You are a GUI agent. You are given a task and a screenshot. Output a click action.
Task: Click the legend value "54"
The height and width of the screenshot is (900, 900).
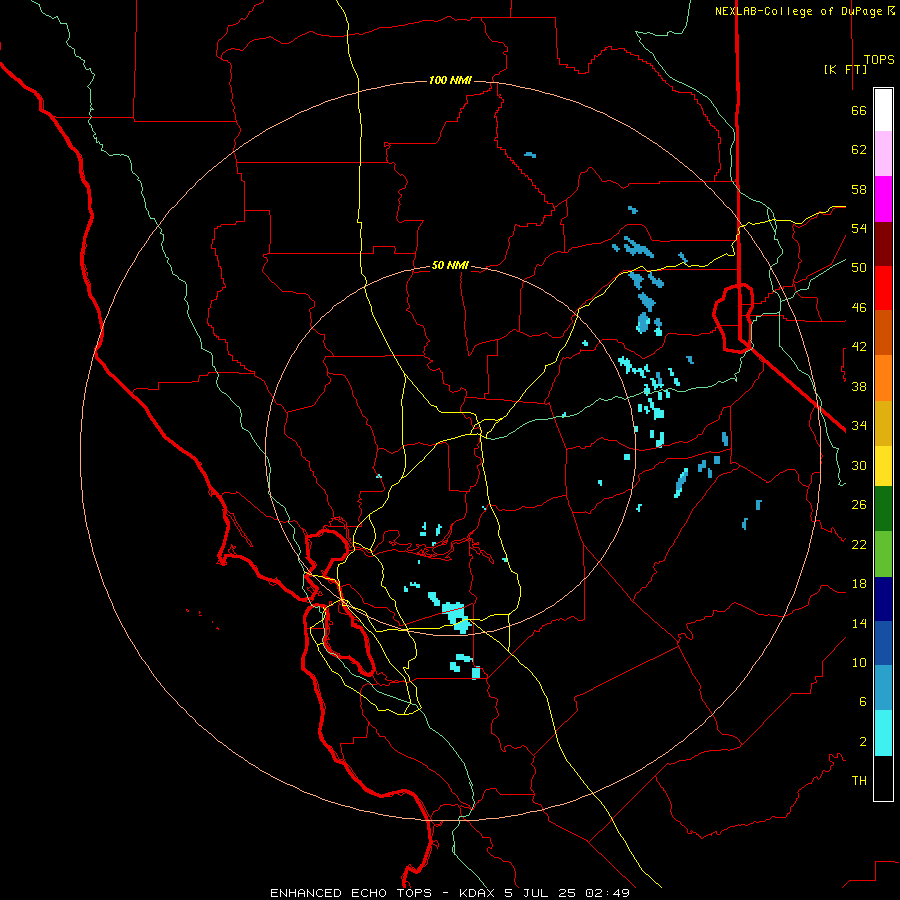pos(859,228)
